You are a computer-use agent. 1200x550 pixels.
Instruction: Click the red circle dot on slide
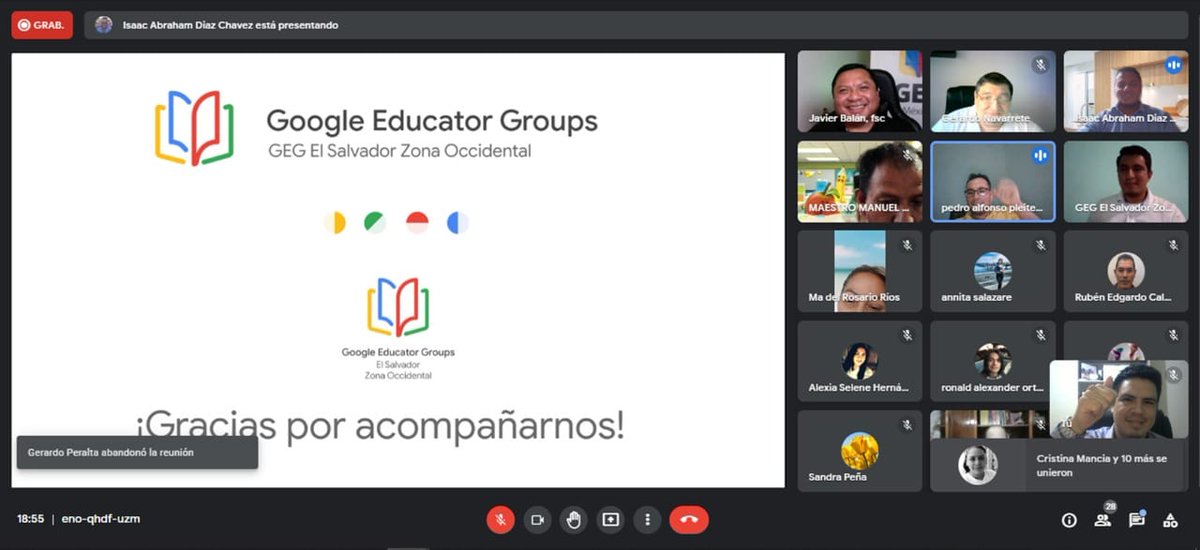417,223
